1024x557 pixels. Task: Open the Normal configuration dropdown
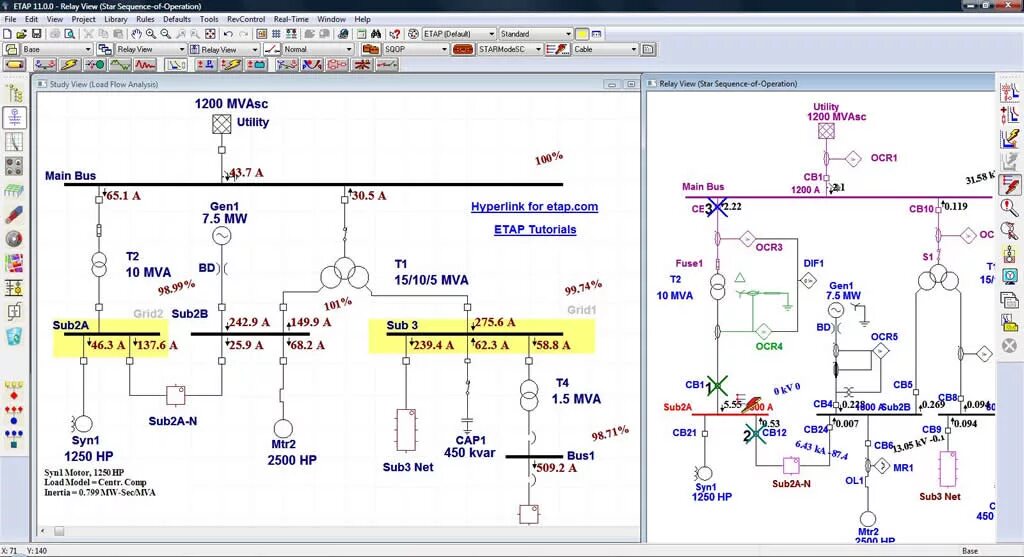[x=318, y=49]
